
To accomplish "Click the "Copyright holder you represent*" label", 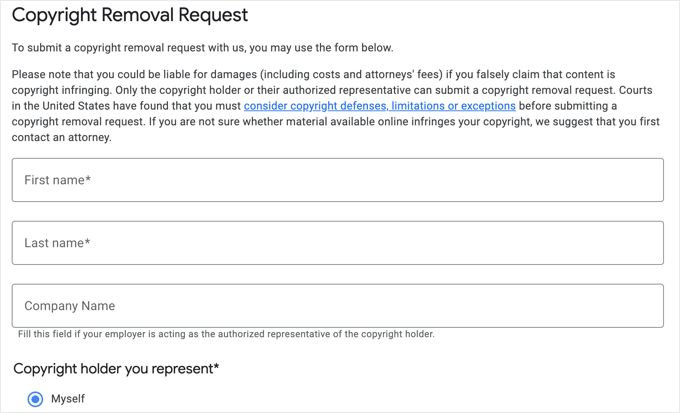I will click(116, 369).
